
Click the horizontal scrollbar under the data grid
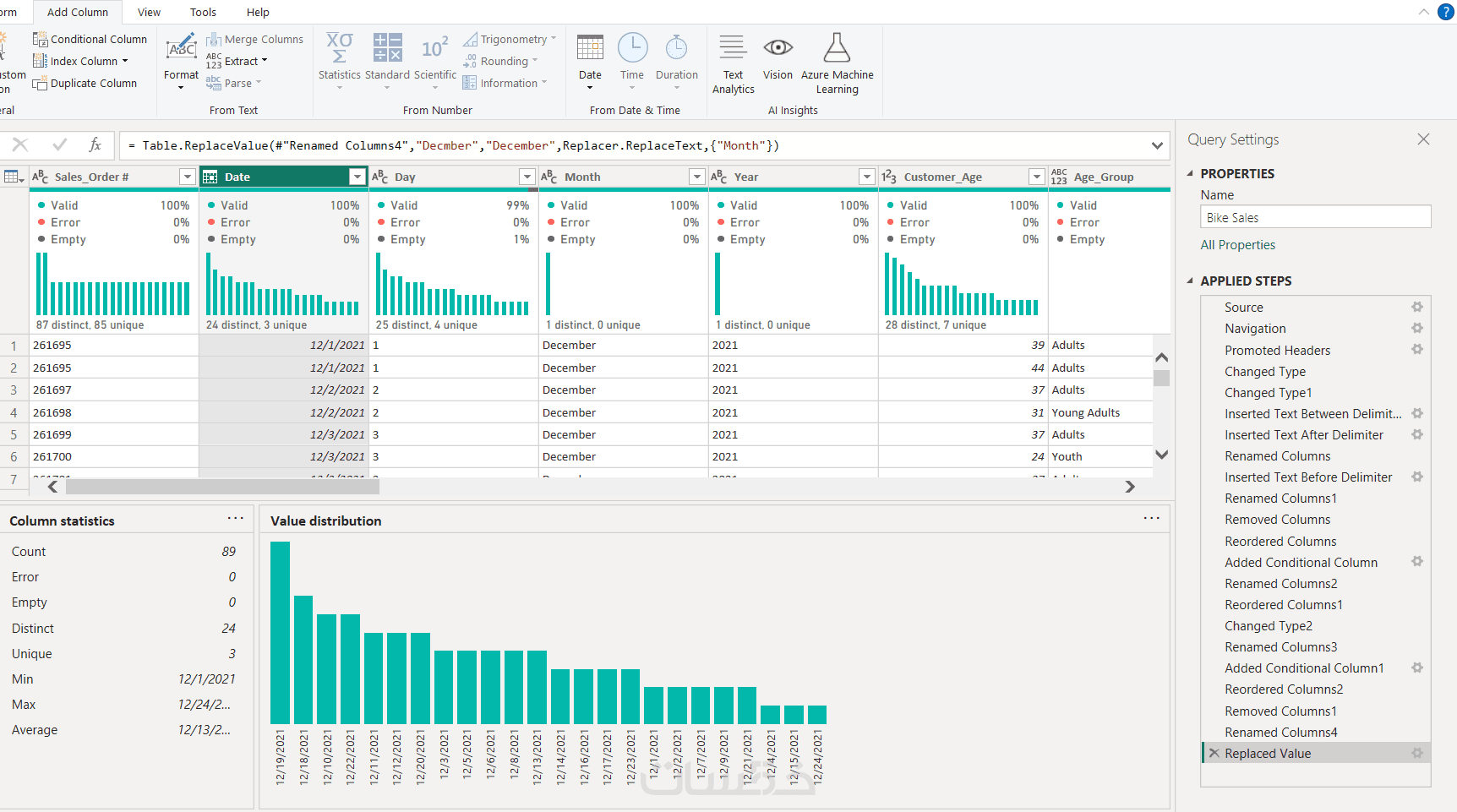point(222,487)
